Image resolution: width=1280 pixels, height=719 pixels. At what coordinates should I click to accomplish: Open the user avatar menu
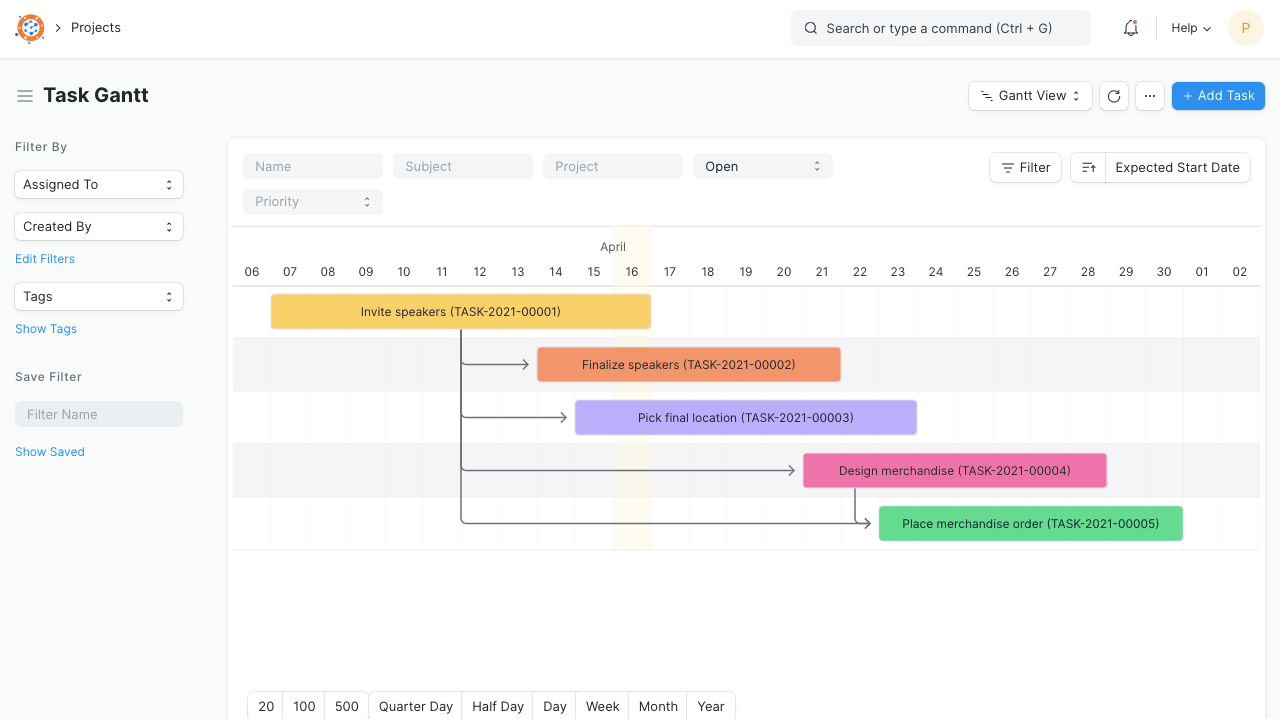(x=1245, y=28)
